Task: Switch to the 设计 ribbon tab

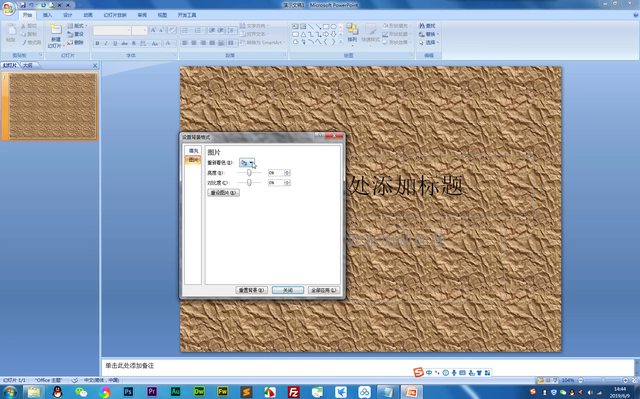Action: tap(68, 15)
